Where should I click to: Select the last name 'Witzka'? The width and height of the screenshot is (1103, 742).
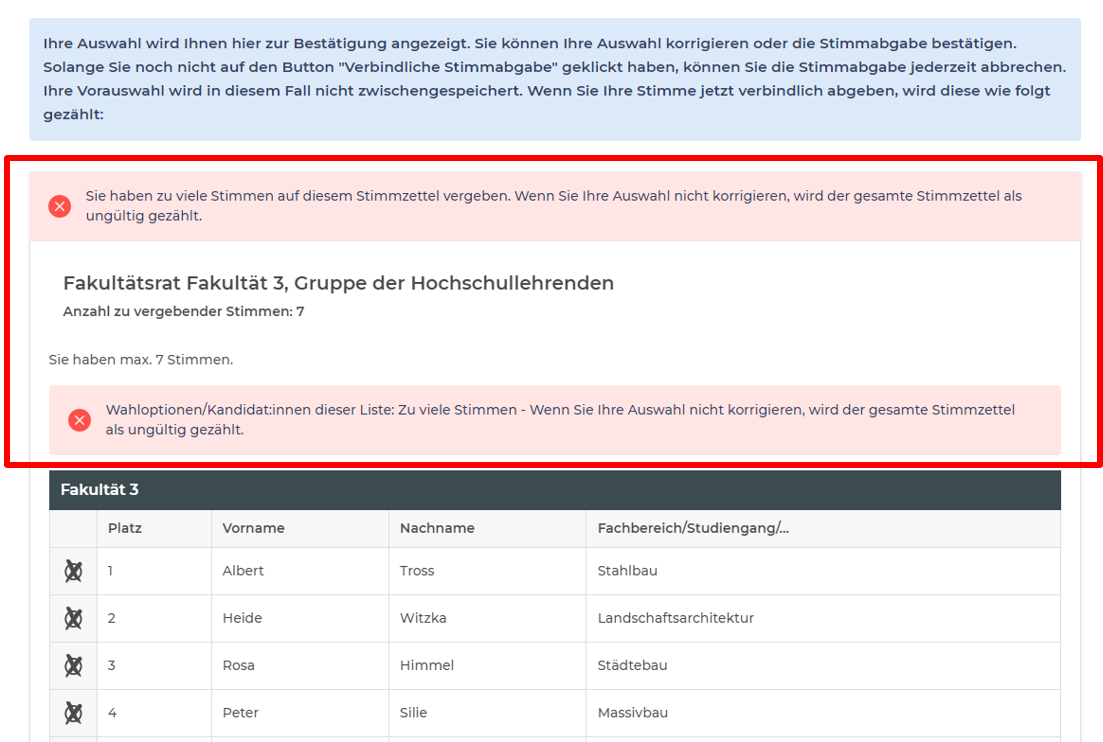tap(423, 618)
